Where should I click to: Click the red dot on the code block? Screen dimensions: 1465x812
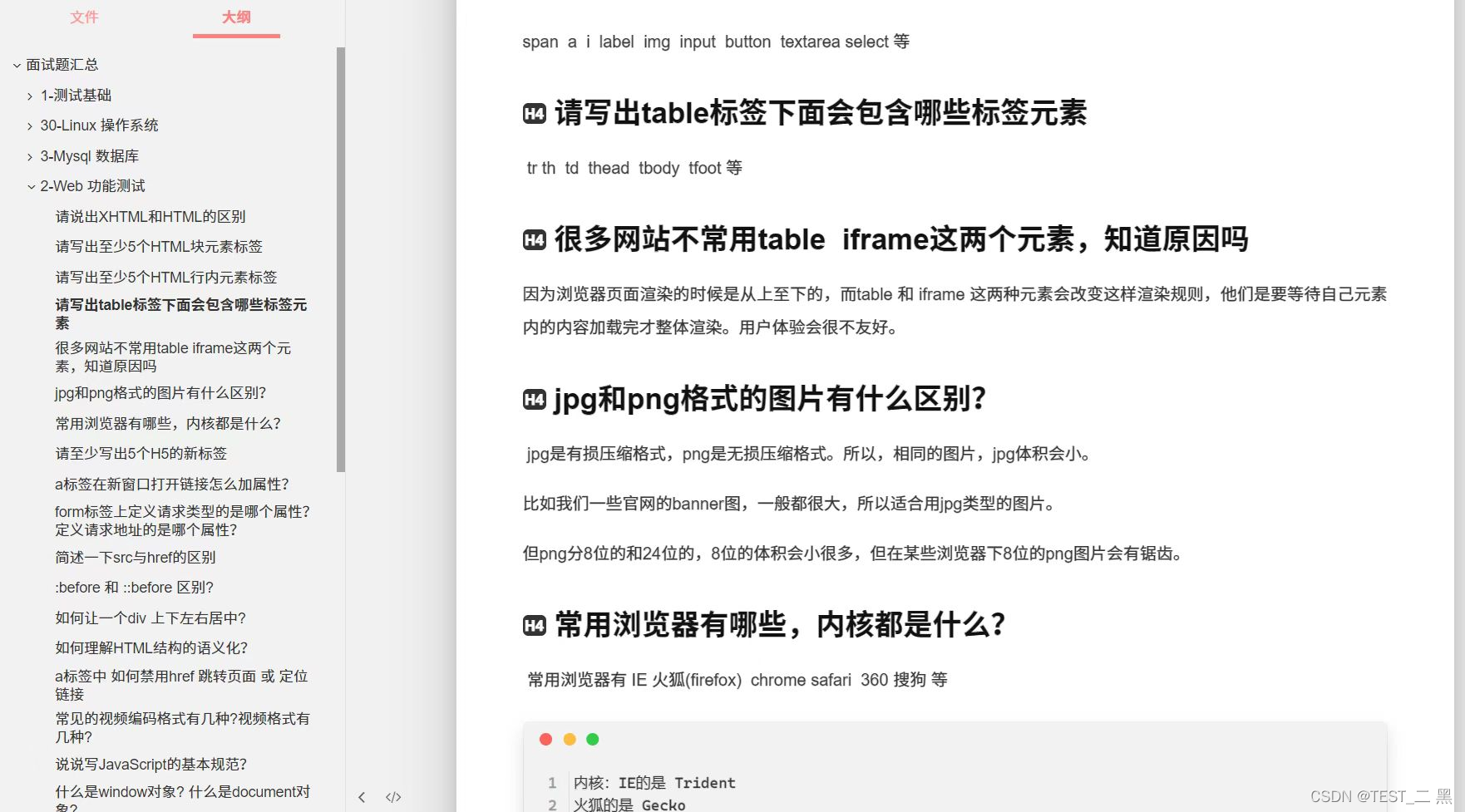(x=545, y=738)
